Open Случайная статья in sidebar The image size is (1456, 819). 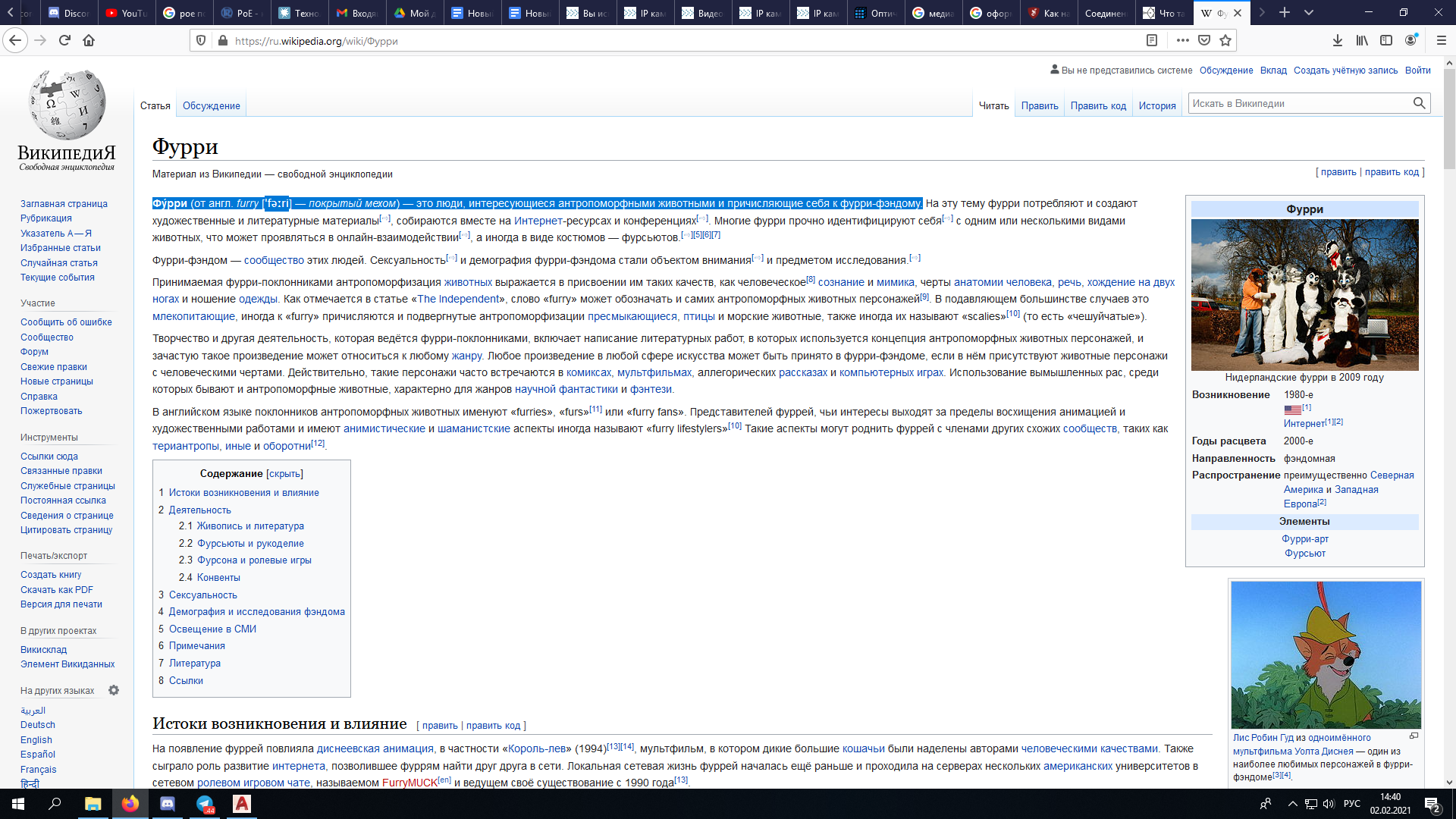coord(59,263)
